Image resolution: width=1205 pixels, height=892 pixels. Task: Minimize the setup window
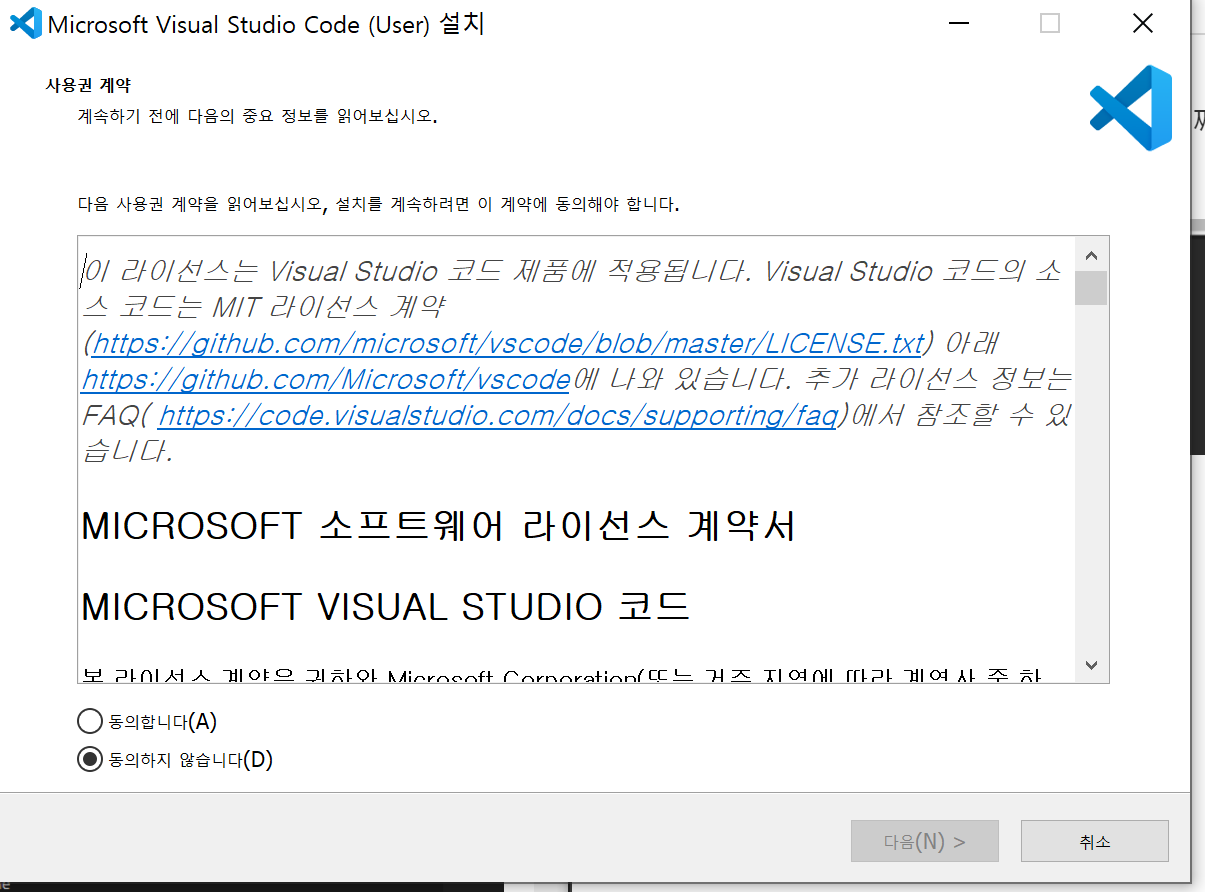958,23
